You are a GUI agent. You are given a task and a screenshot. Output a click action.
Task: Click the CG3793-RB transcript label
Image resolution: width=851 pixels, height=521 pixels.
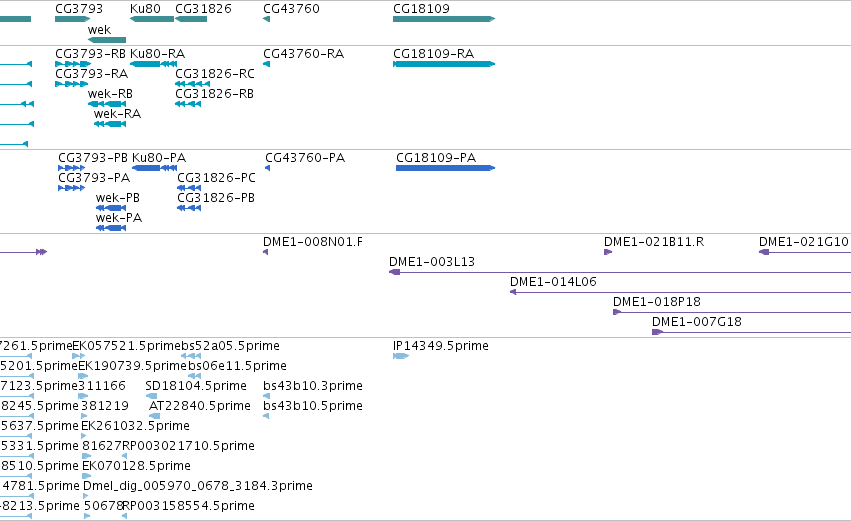[x=90, y=54]
